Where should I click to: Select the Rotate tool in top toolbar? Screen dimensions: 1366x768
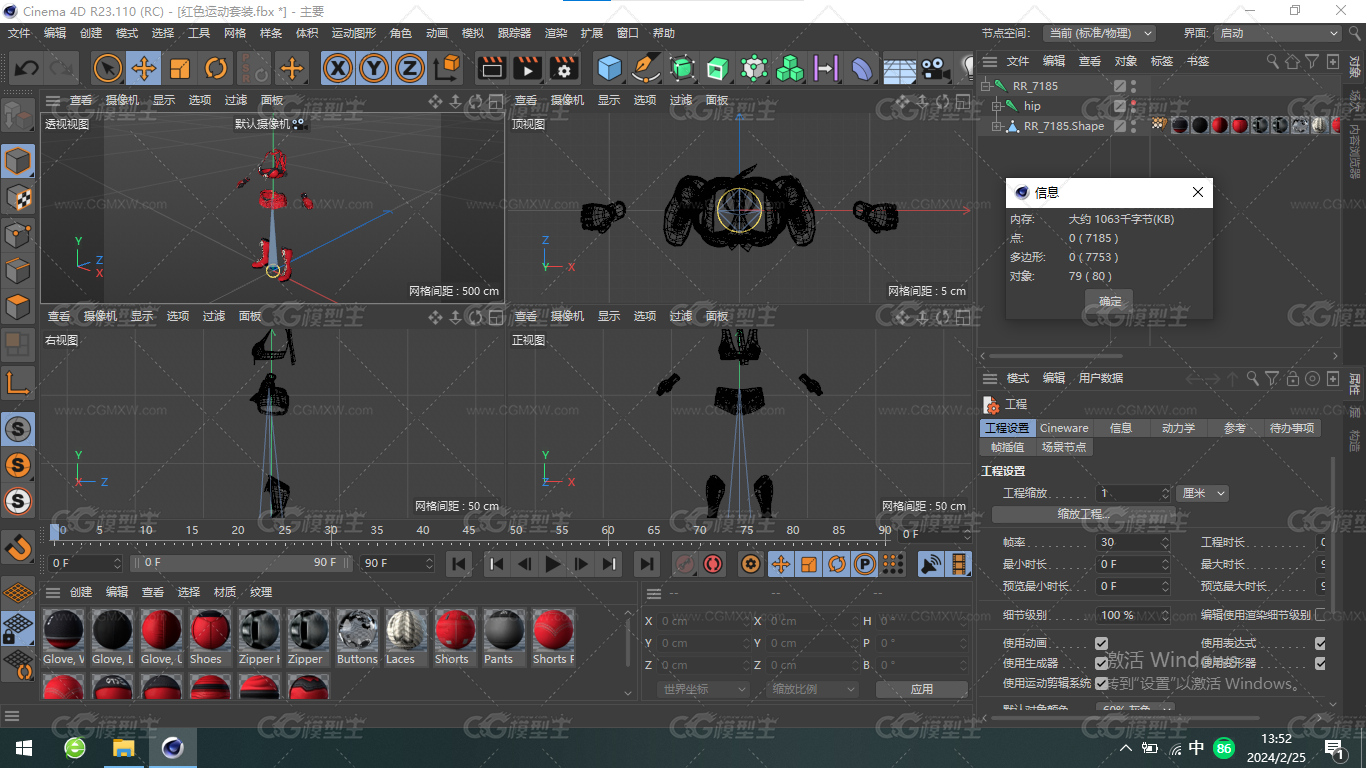click(216, 68)
